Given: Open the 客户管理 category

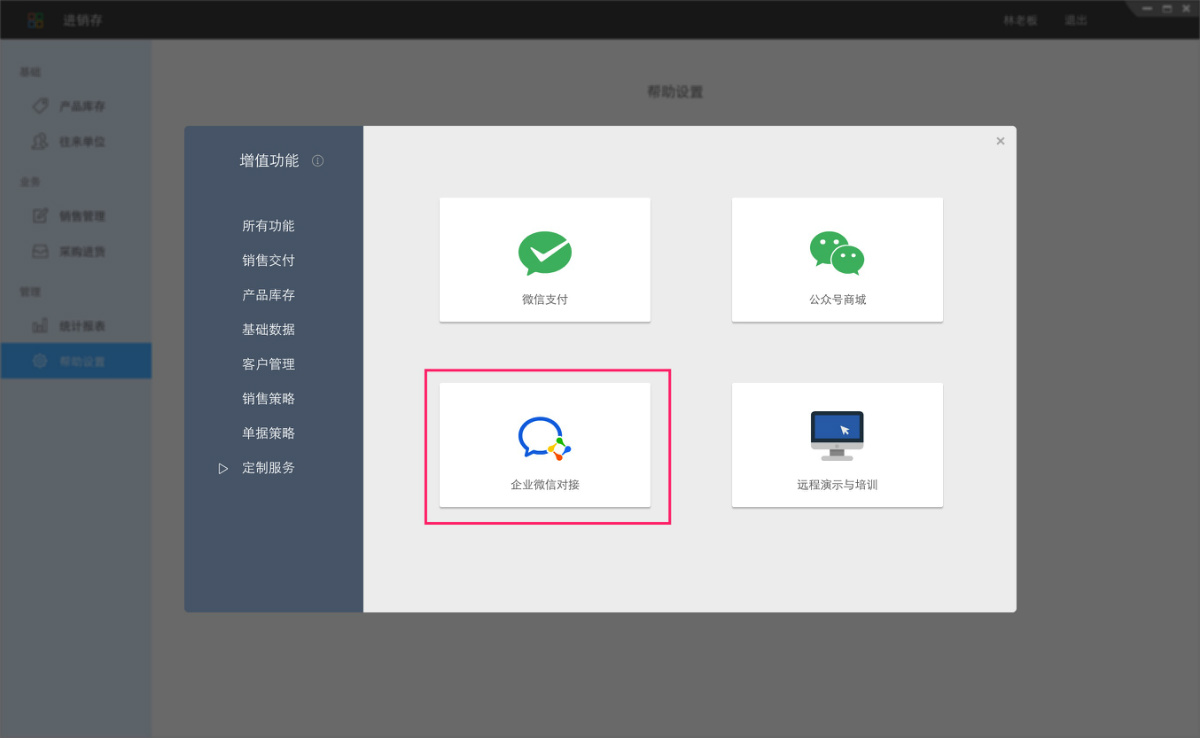Looking at the screenshot, I should pos(268,364).
